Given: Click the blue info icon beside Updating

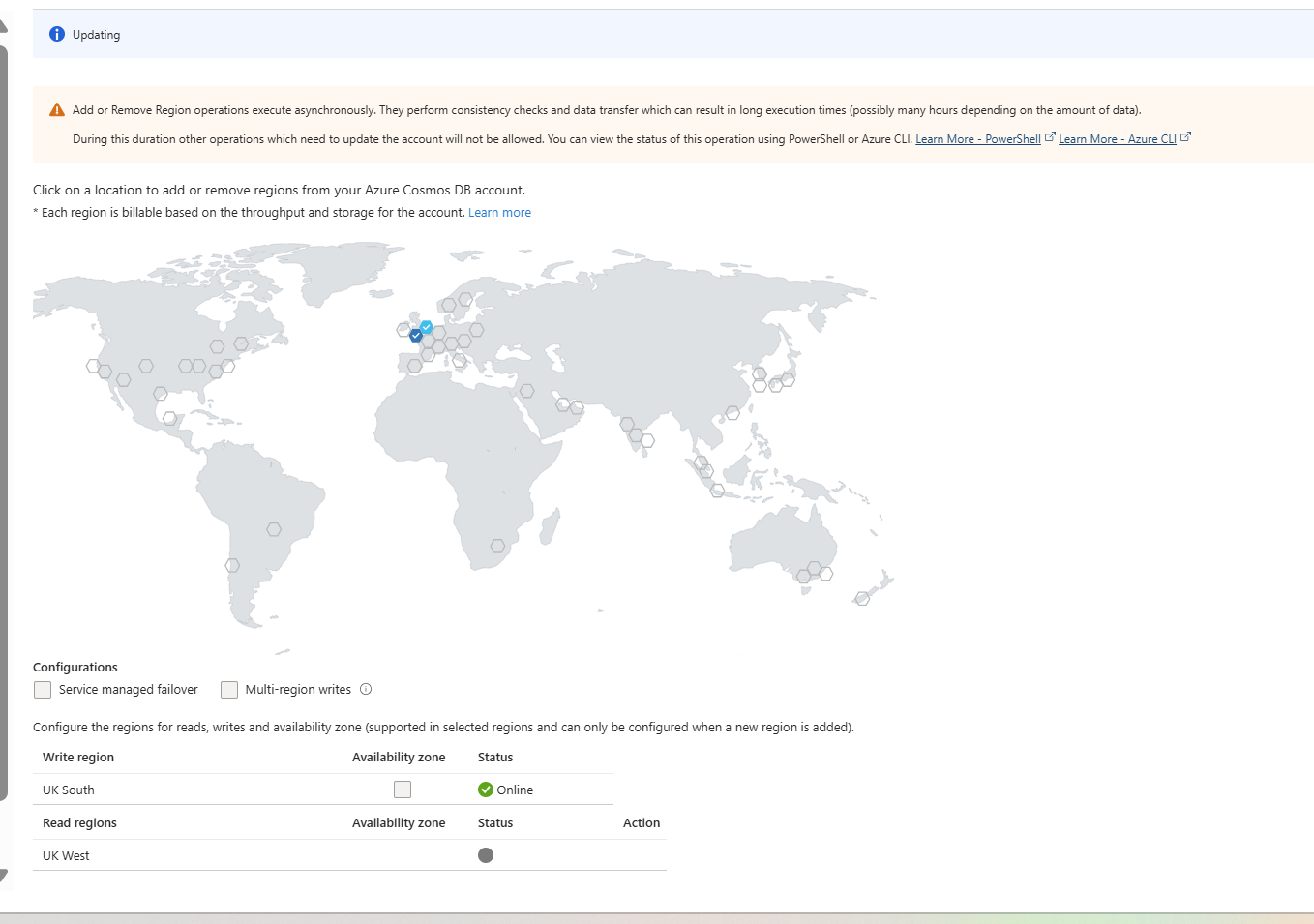Looking at the screenshot, I should [x=57, y=34].
